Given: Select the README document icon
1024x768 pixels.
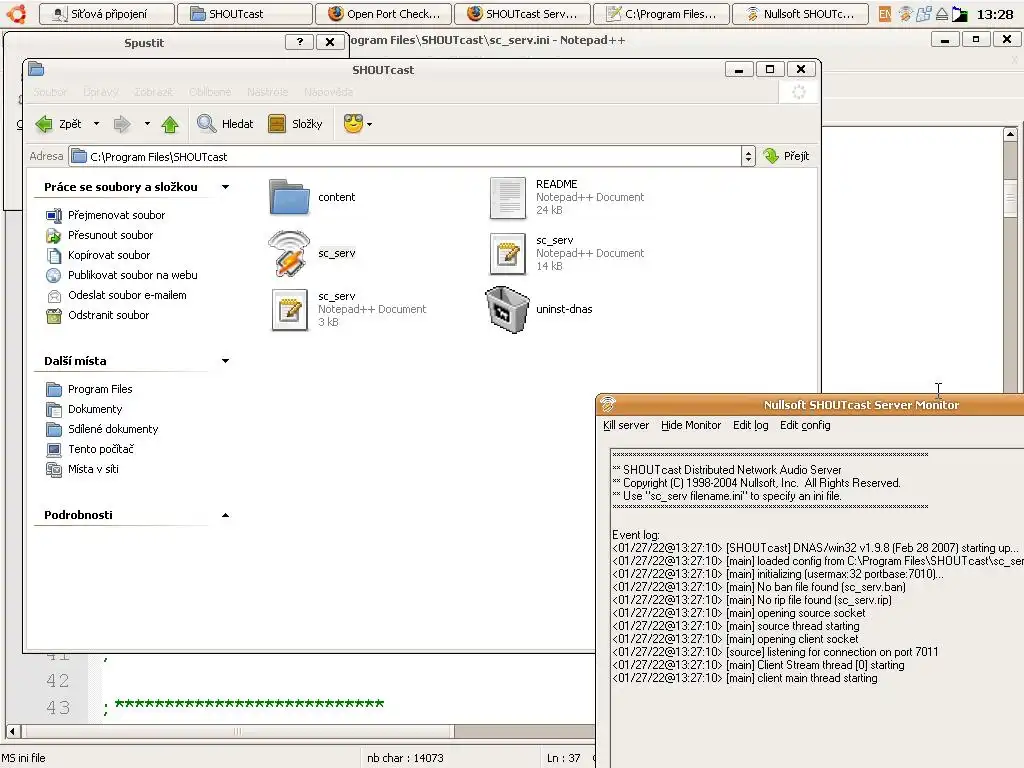Looking at the screenshot, I should pos(507,197).
